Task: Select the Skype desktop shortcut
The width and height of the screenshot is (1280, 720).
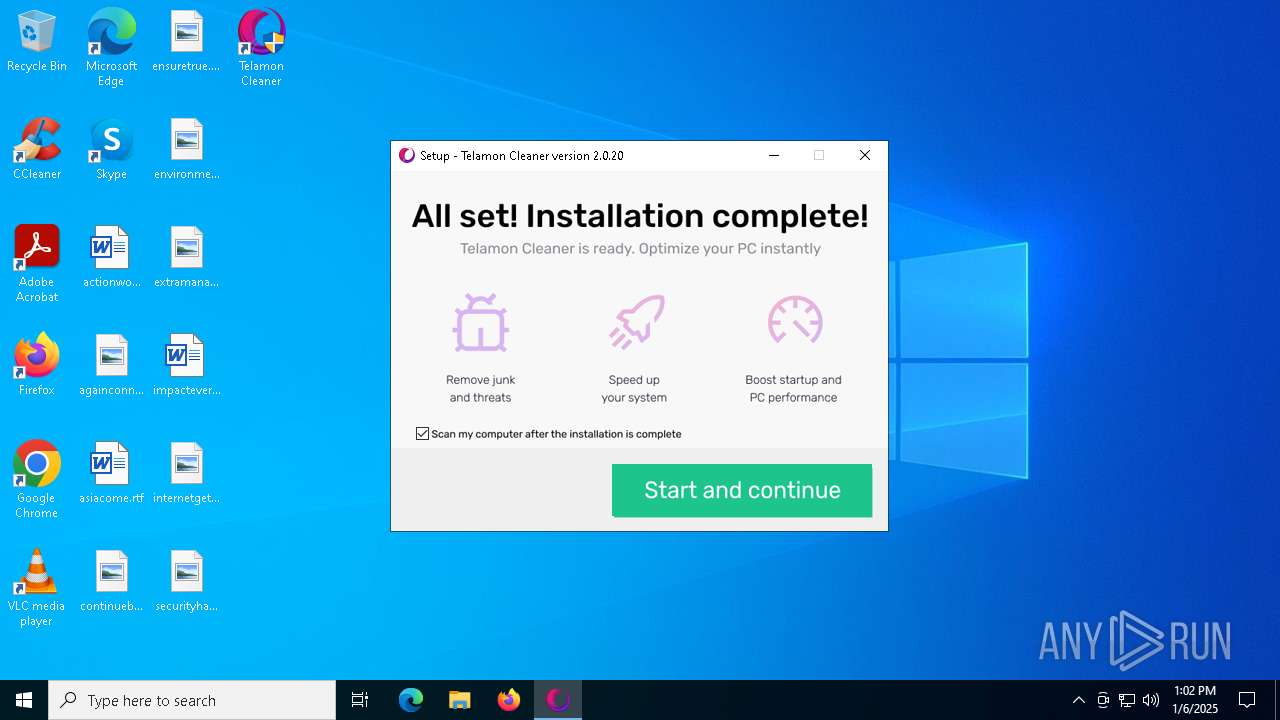Action: tap(111, 150)
